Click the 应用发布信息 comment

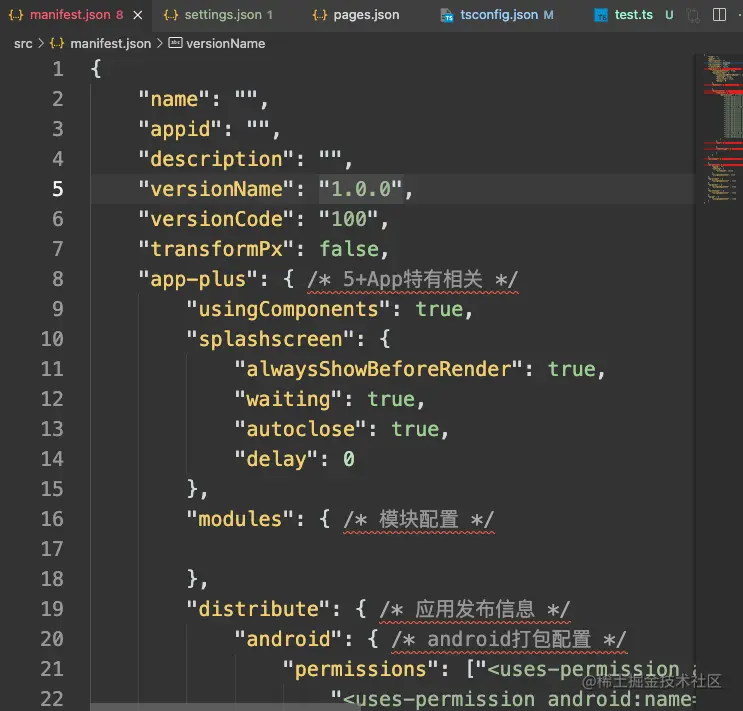(x=475, y=609)
